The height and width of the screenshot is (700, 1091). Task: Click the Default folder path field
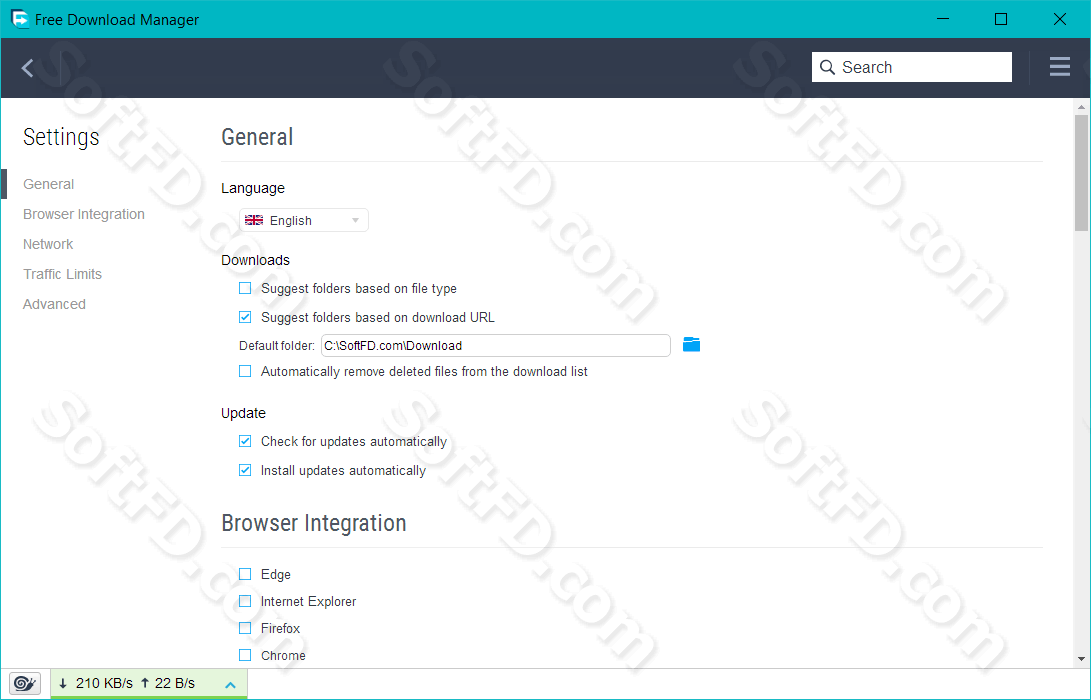pos(495,345)
